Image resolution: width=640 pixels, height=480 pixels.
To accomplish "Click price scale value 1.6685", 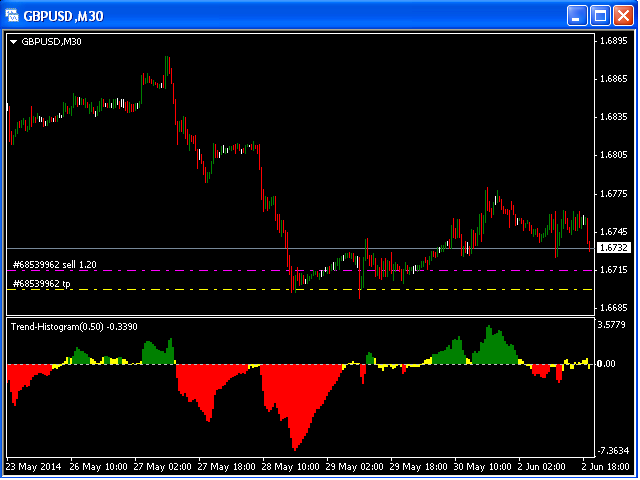I will (x=614, y=308).
